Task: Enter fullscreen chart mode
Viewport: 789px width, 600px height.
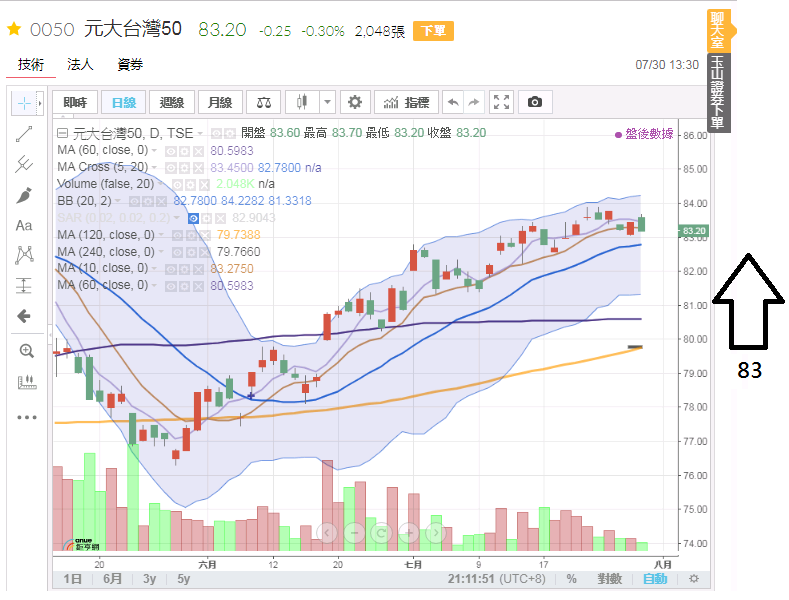Action: [502, 102]
